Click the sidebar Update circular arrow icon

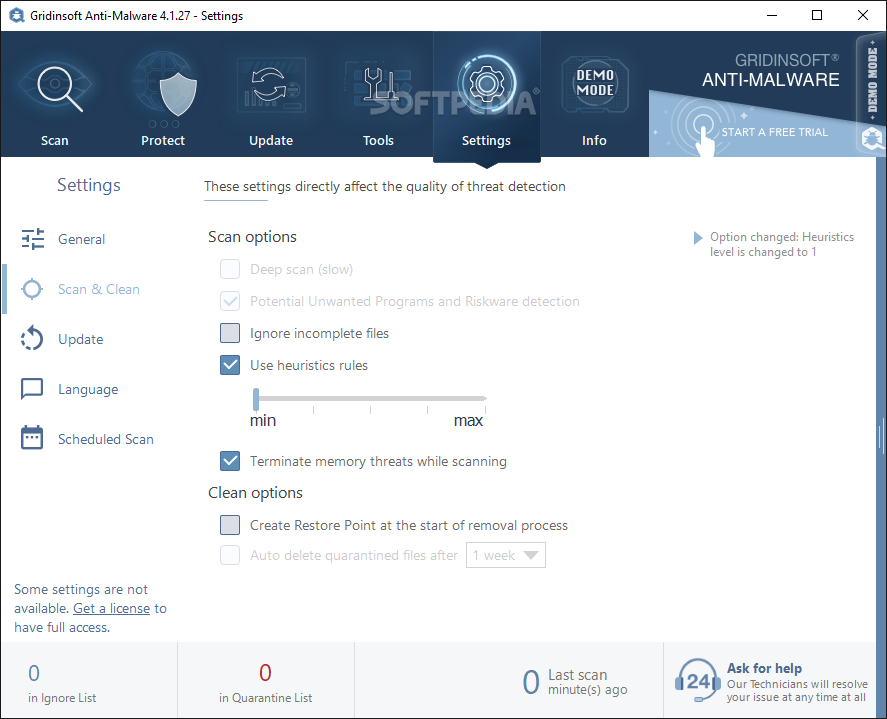(x=32, y=339)
